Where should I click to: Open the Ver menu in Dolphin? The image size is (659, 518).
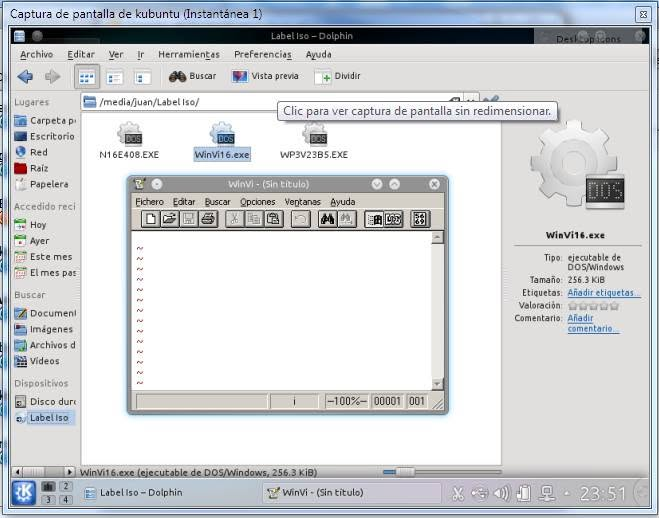point(116,55)
